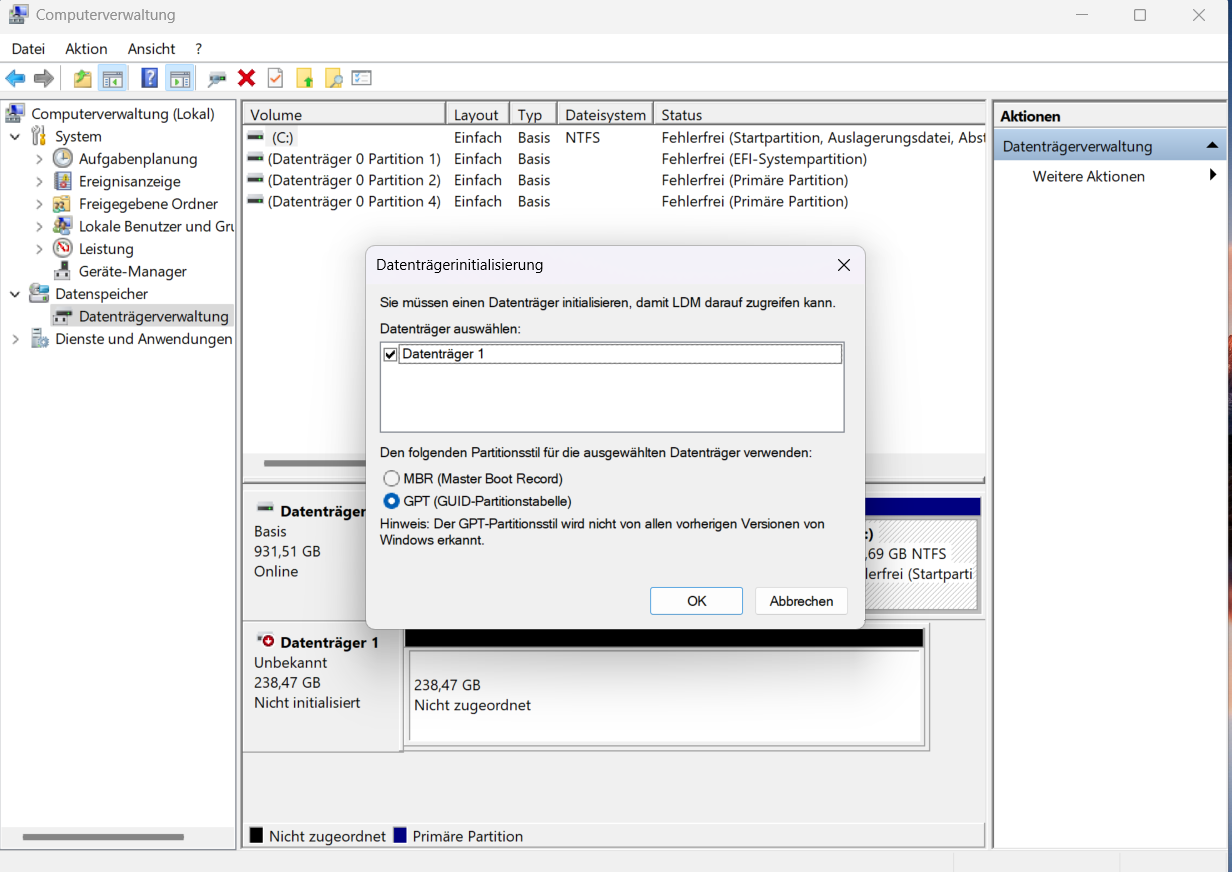Confirm disk initialization with OK
The image size is (1232, 872).
696,601
